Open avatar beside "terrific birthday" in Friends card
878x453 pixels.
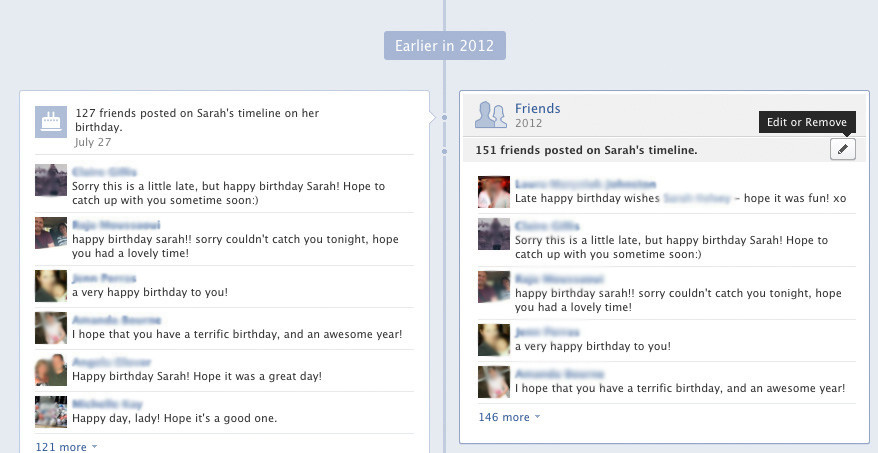click(x=494, y=382)
